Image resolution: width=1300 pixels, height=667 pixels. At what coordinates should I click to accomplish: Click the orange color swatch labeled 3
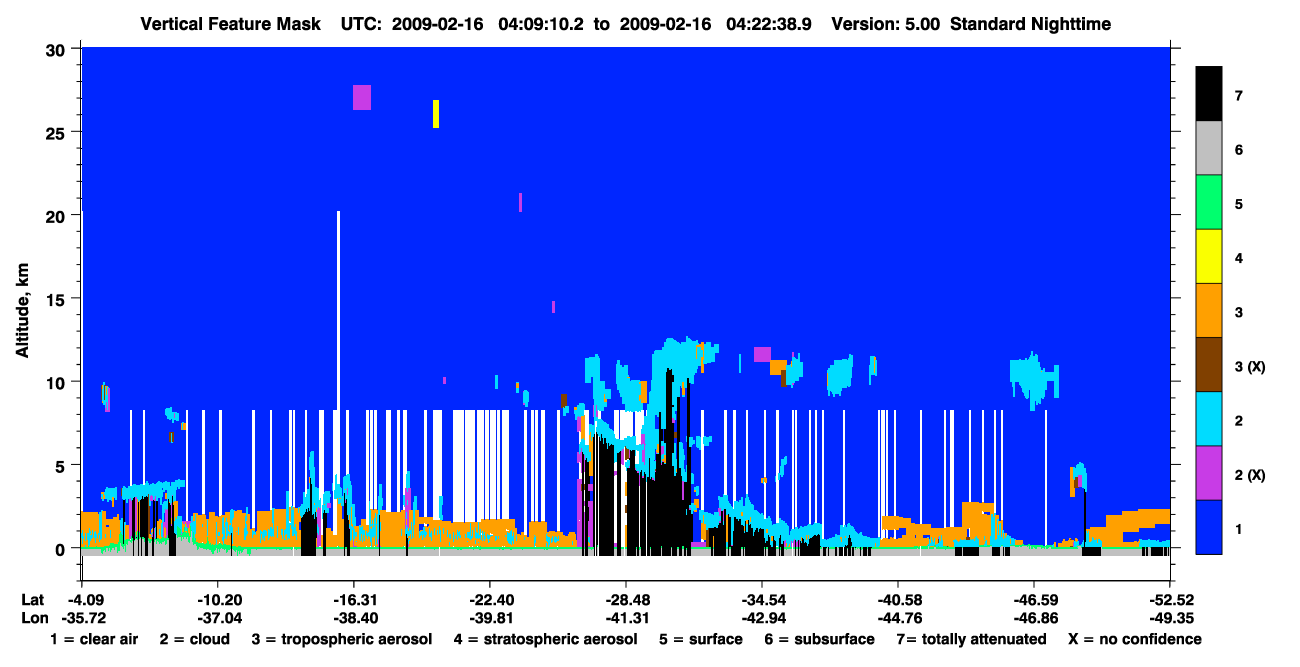[x=1209, y=311]
